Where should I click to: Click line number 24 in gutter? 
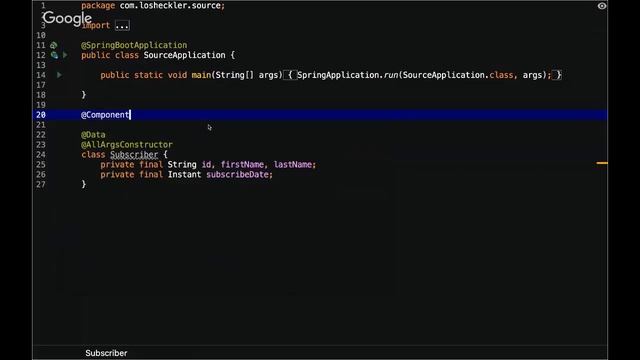pyautogui.click(x=41, y=155)
